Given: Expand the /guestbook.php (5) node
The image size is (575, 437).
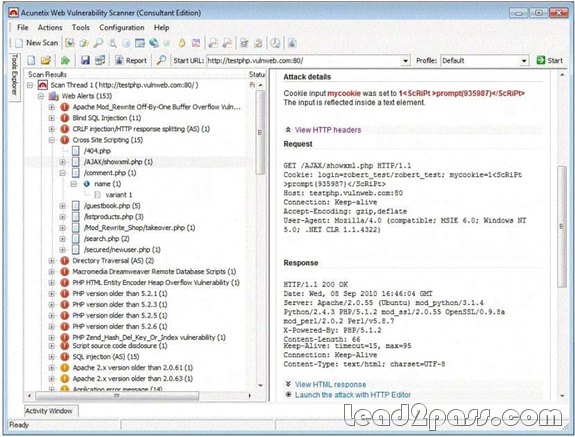Looking at the screenshot, I should (63, 206).
